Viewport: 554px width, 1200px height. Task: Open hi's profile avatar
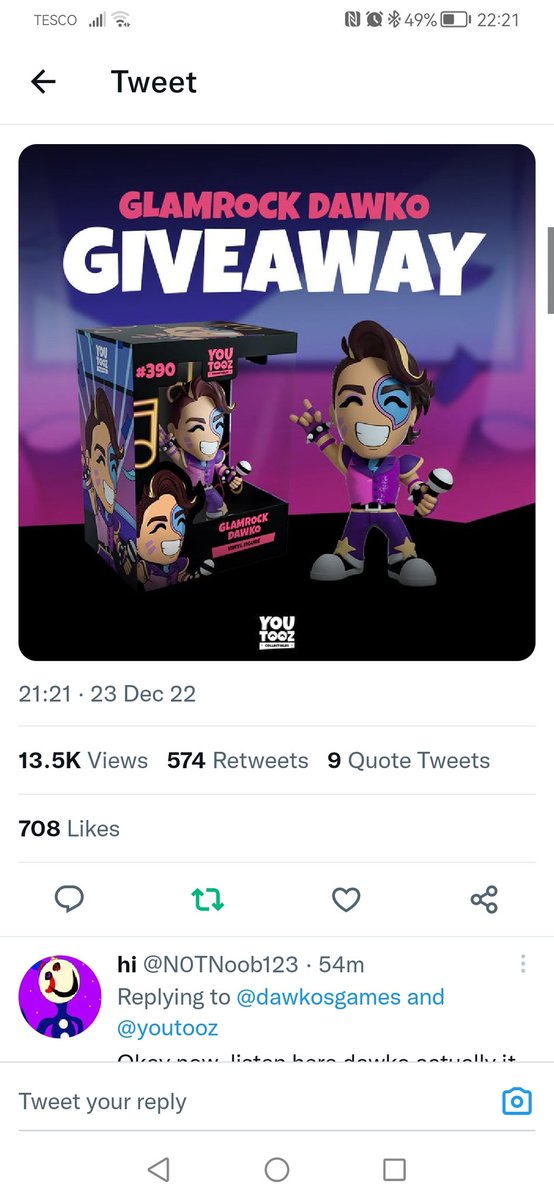click(x=60, y=995)
